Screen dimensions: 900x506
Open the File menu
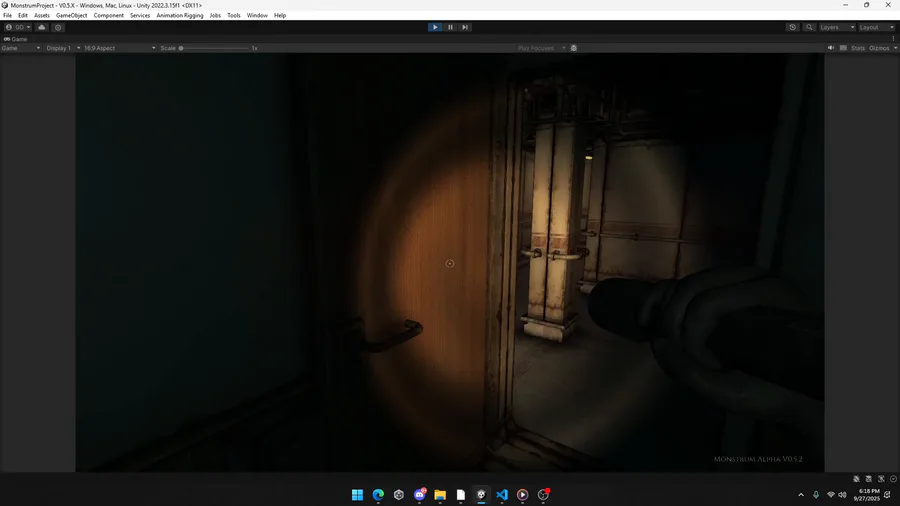click(x=7, y=15)
